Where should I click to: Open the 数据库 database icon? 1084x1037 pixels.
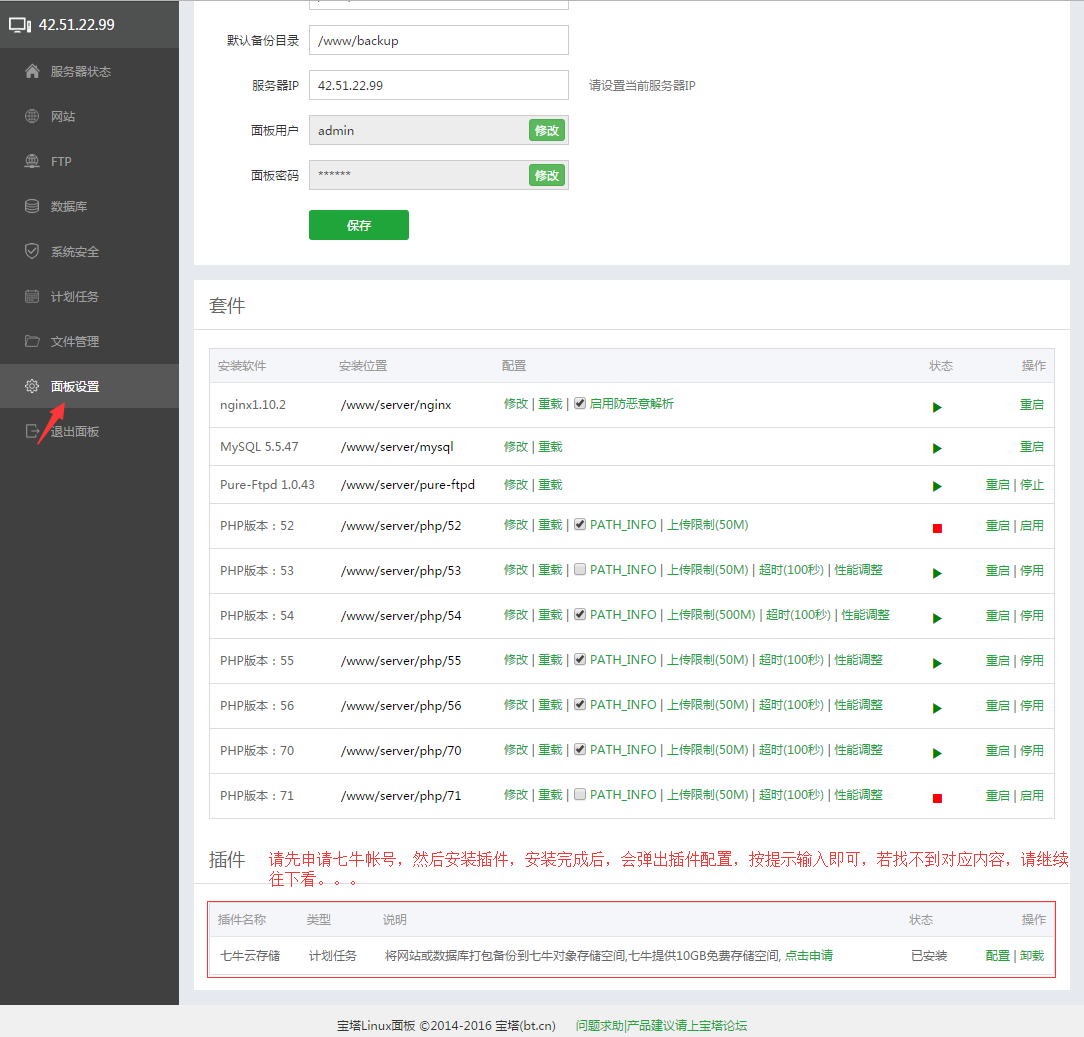[32, 206]
